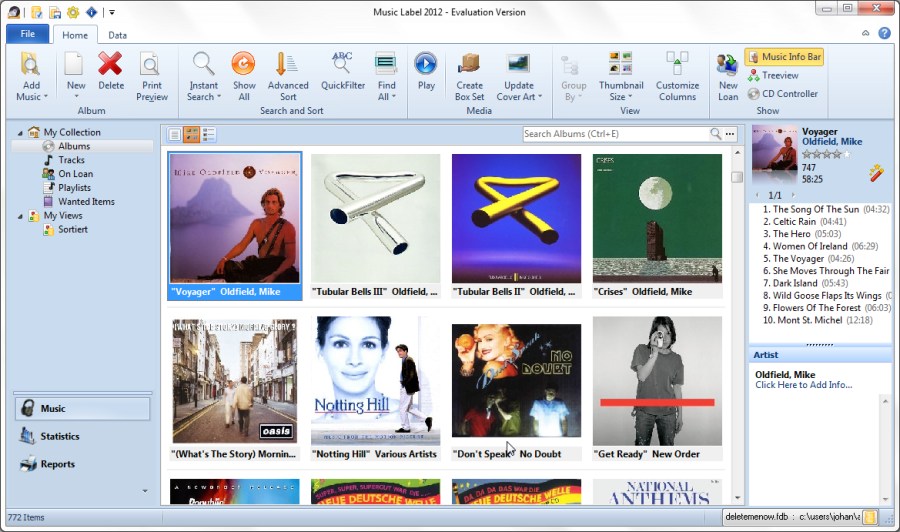The height and width of the screenshot is (532, 900).
Task: Click in the Search Albums field
Action: tap(615, 134)
